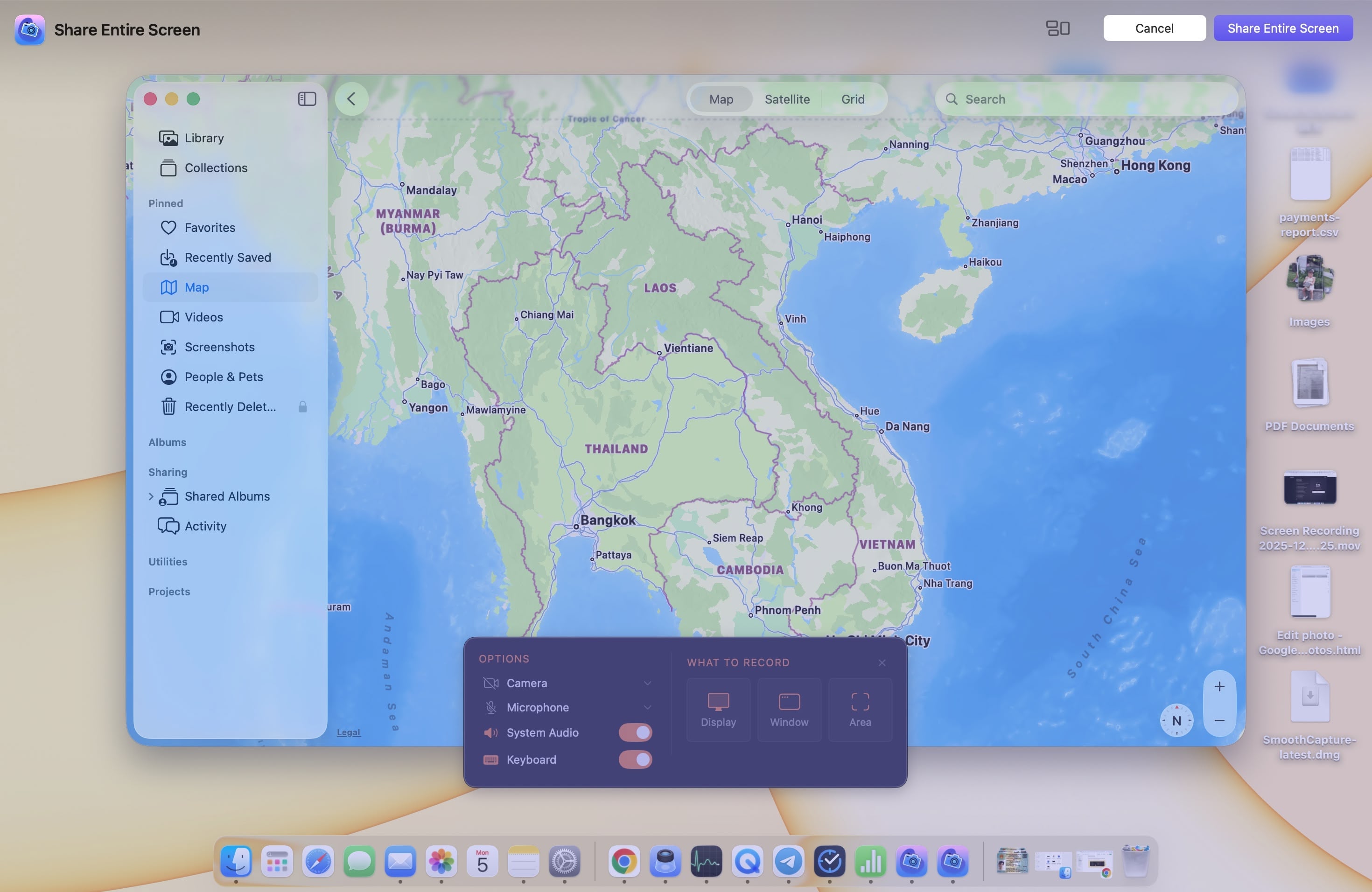Open Safari from the Dock
Image resolution: width=1372 pixels, height=892 pixels.
pyautogui.click(x=318, y=862)
